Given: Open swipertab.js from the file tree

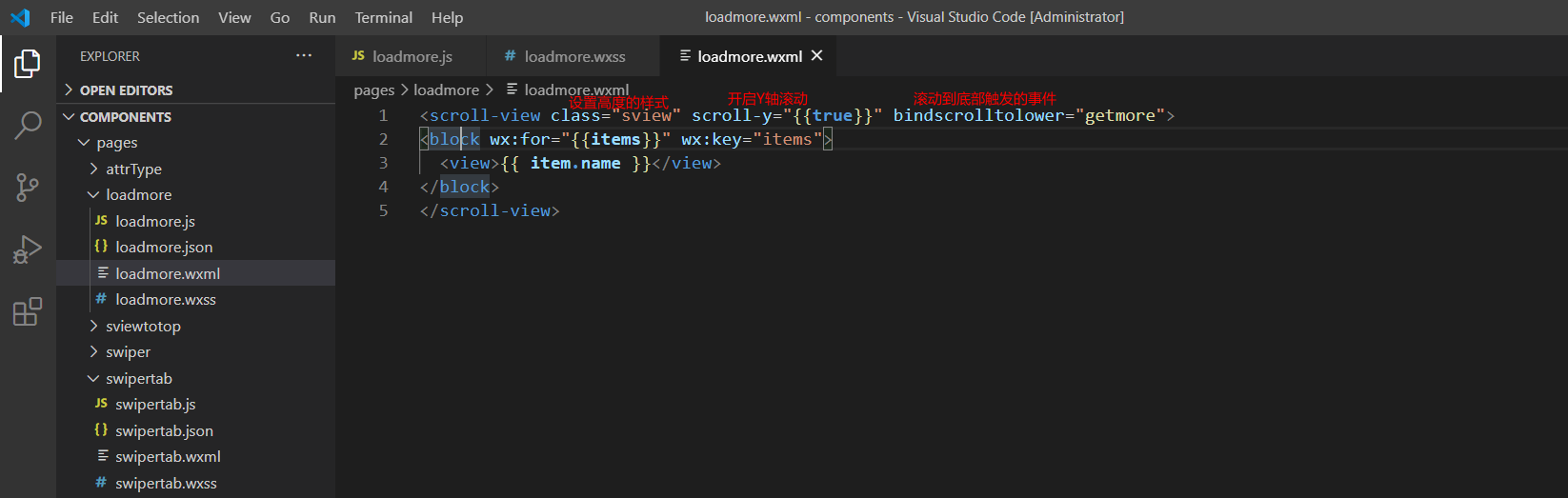Looking at the screenshot, I should pyautogui.click(x=155, y=404).
